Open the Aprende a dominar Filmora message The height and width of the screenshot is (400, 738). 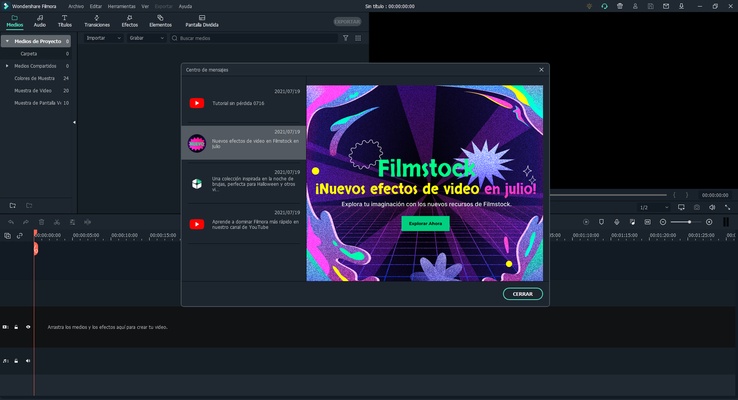(243, 224)
